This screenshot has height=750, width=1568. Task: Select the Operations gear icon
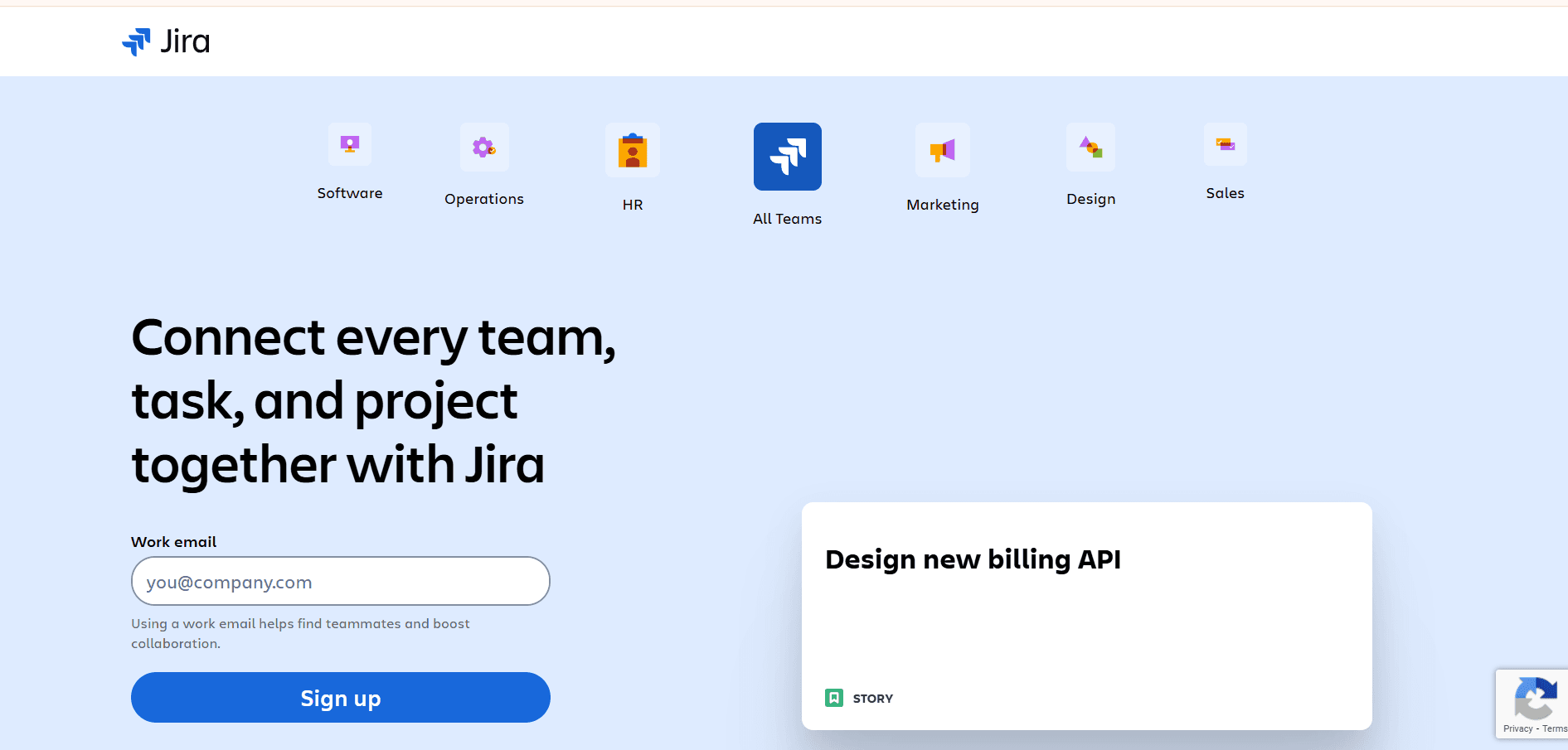[484, 148]
